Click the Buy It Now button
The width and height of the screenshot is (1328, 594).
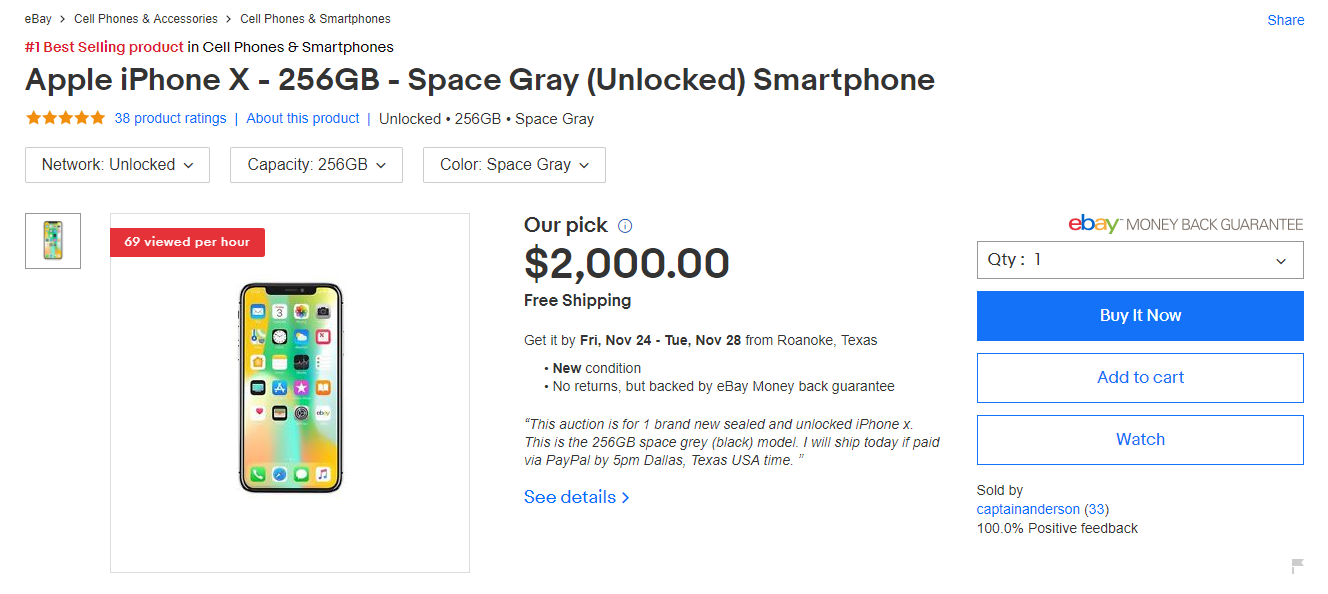tap(1140, 315)
